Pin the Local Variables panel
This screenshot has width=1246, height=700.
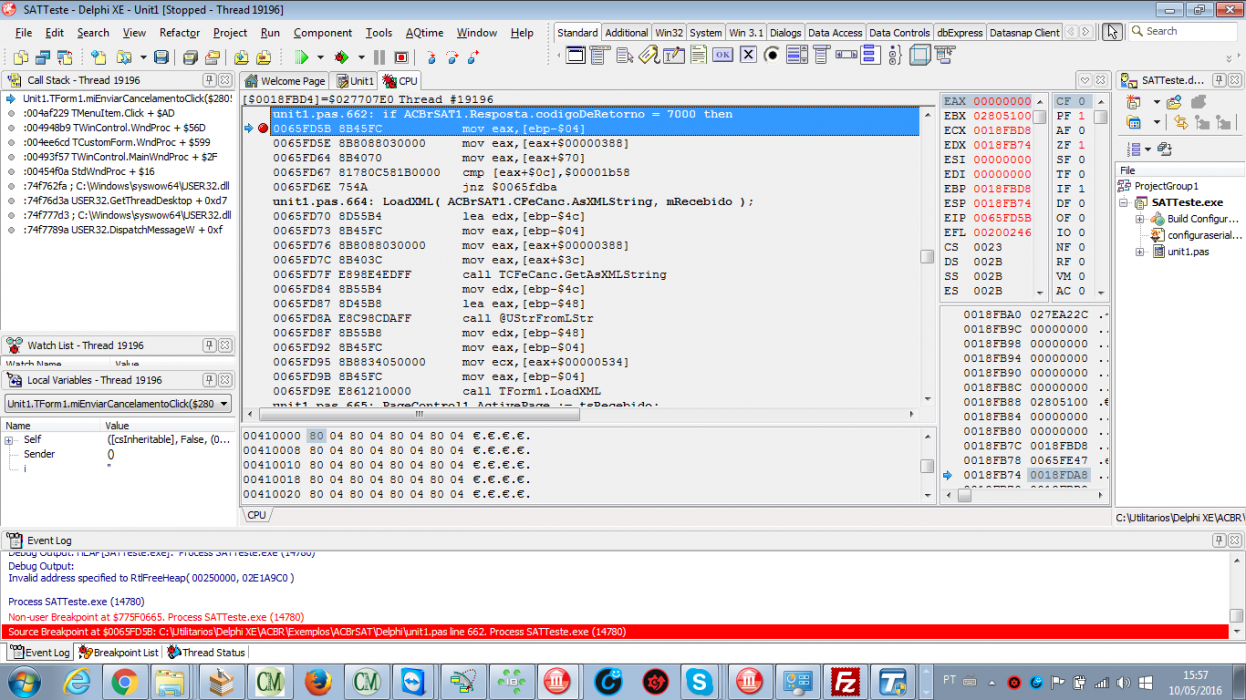point(209,380)
